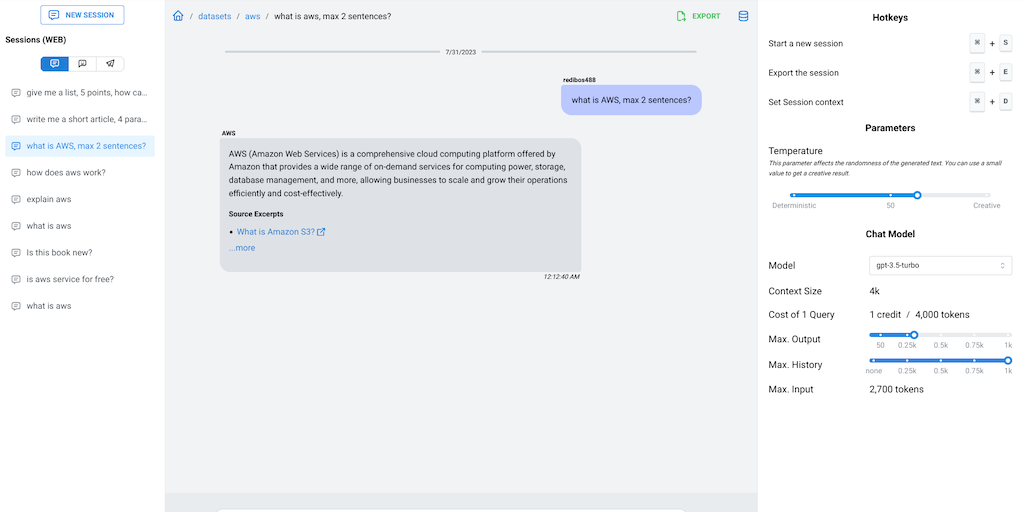Export the current chat session

698,16
